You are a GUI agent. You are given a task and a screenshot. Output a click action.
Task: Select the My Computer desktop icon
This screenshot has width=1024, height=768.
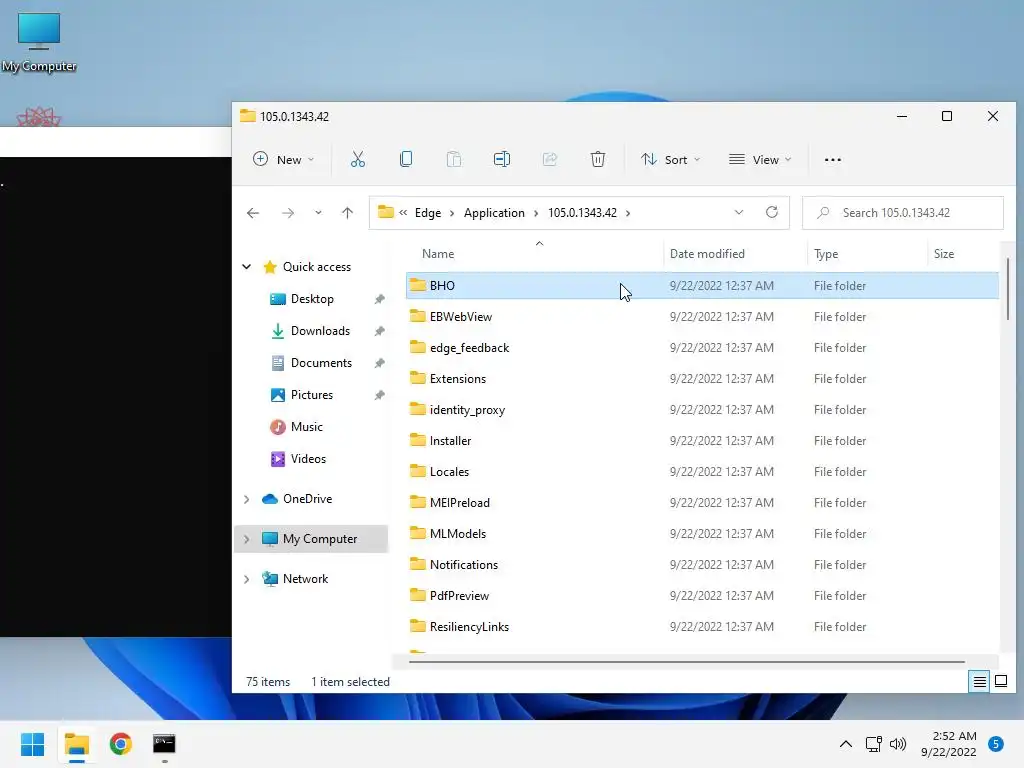coord(39,41)
